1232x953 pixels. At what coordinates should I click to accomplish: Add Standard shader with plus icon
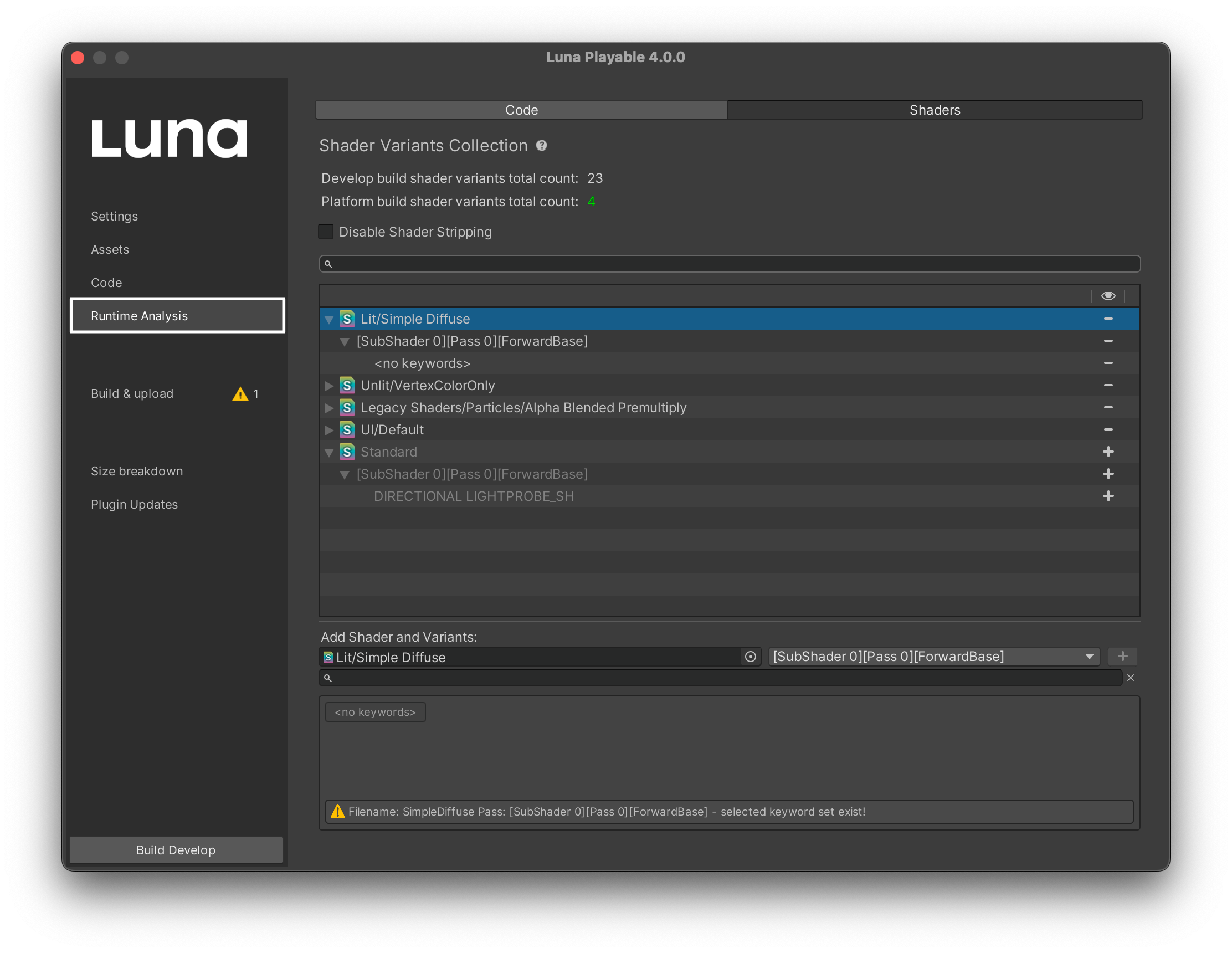(1108, 452)
